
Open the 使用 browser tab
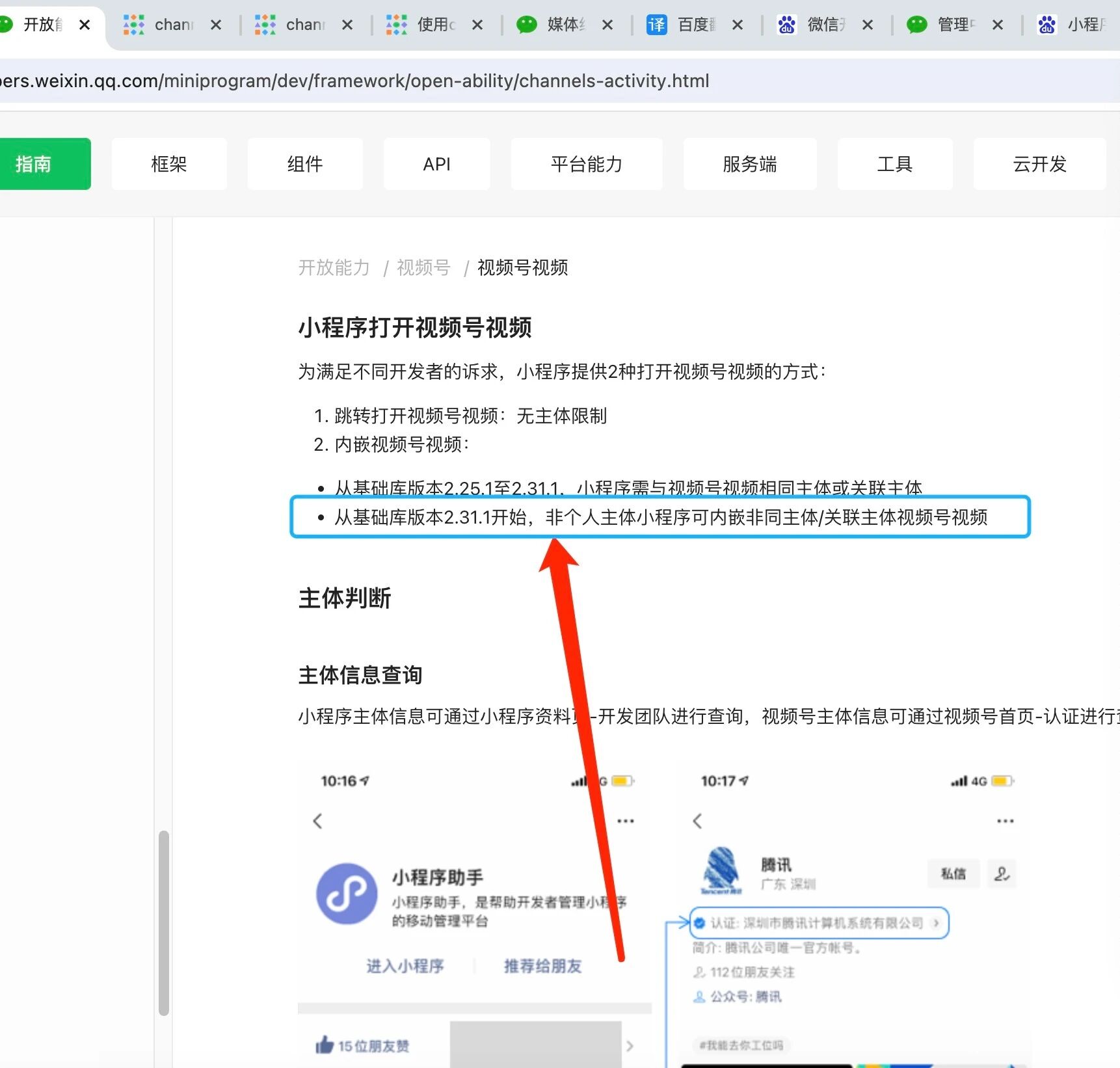click(x=436, y=25)
